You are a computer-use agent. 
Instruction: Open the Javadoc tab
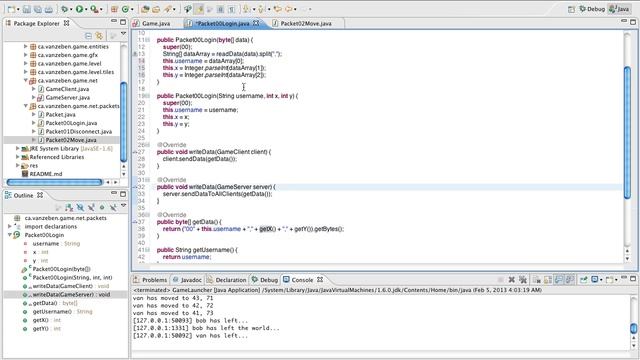click(x=187, y=280)
